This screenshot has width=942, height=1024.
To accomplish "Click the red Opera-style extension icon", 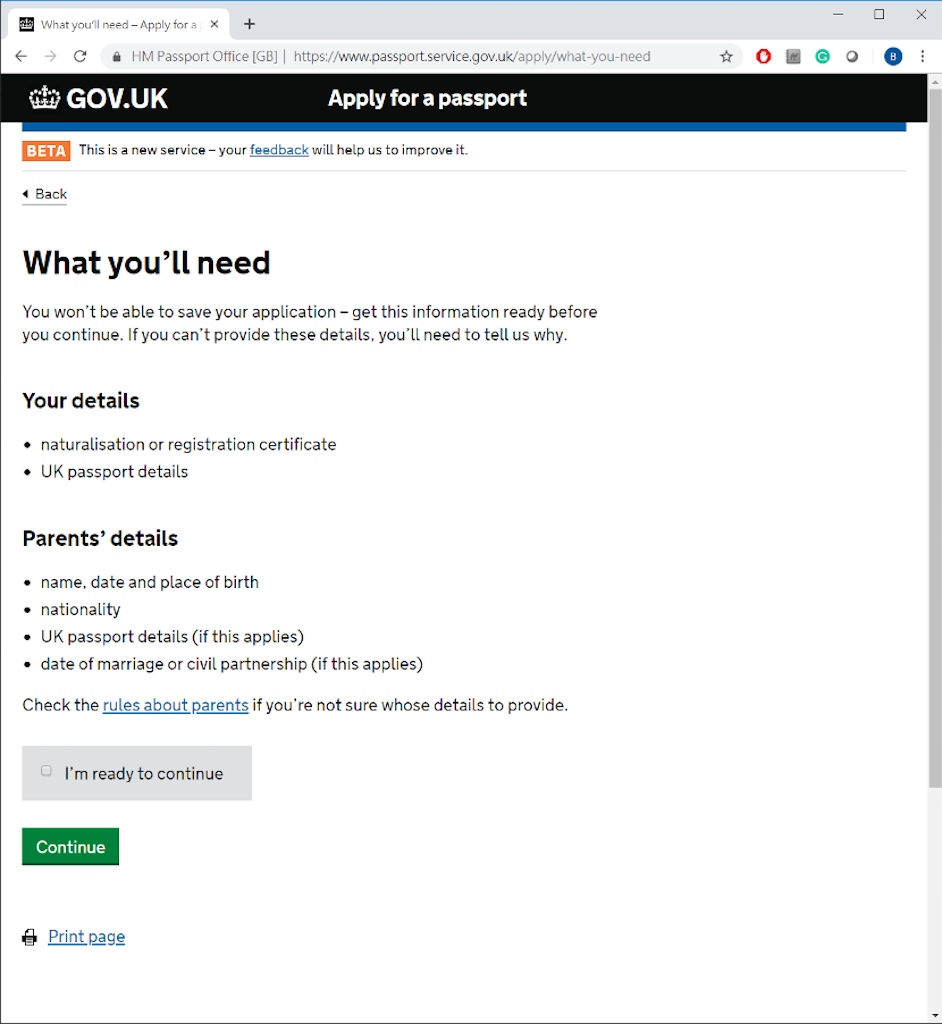I will pos(764,57).
